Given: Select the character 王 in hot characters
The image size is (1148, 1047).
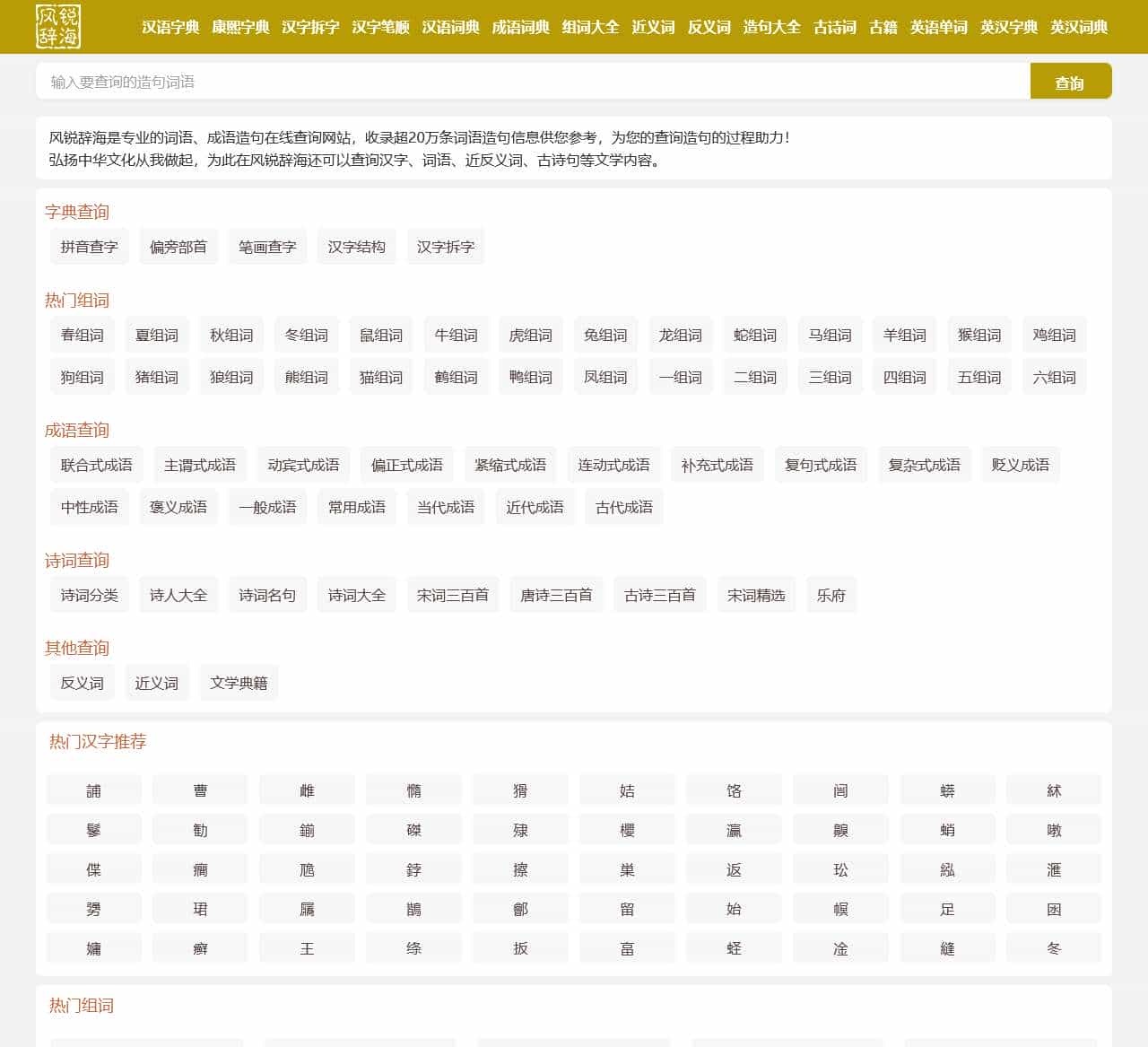Looking at the screenshot, I should coord(307,948).
